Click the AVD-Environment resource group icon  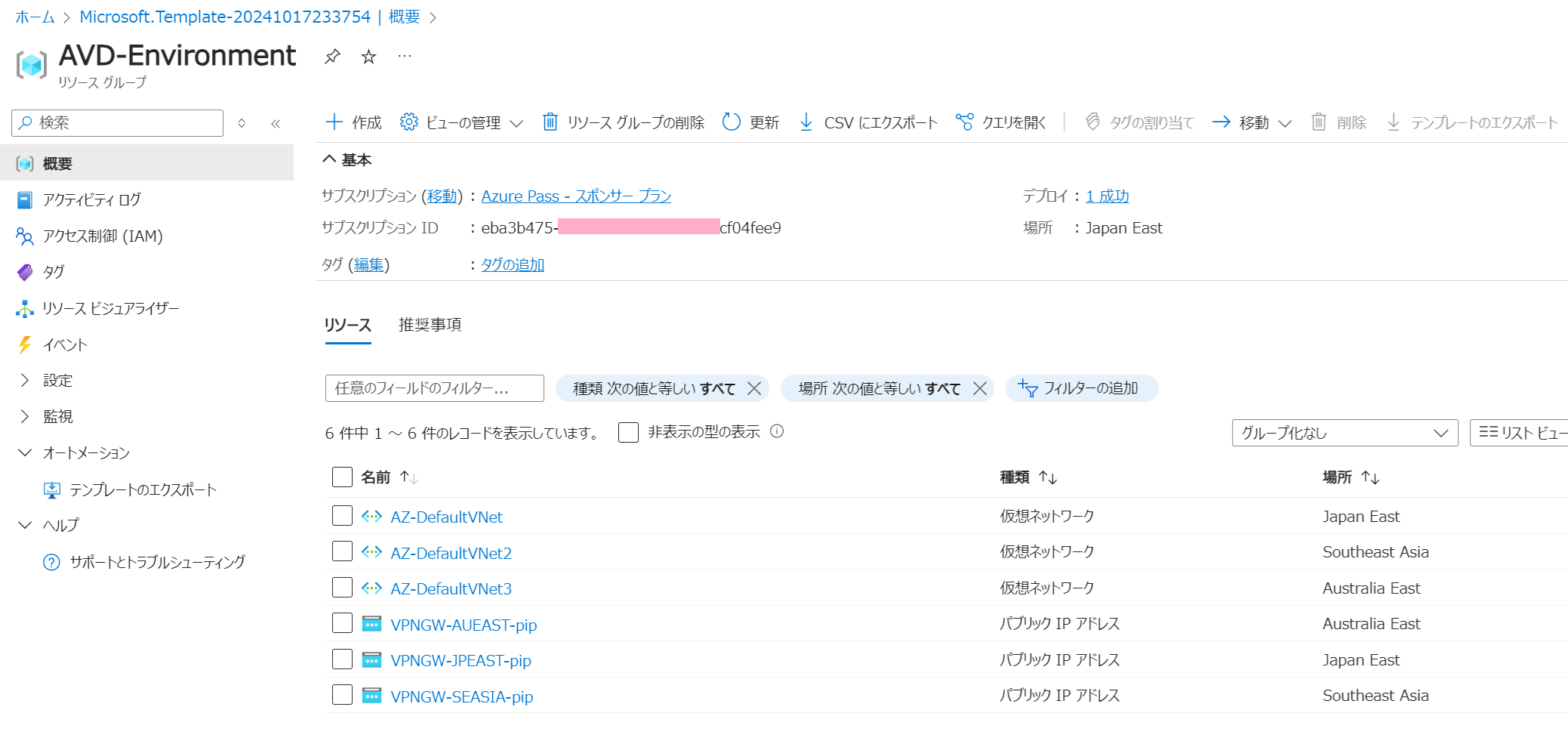(32, 65)
